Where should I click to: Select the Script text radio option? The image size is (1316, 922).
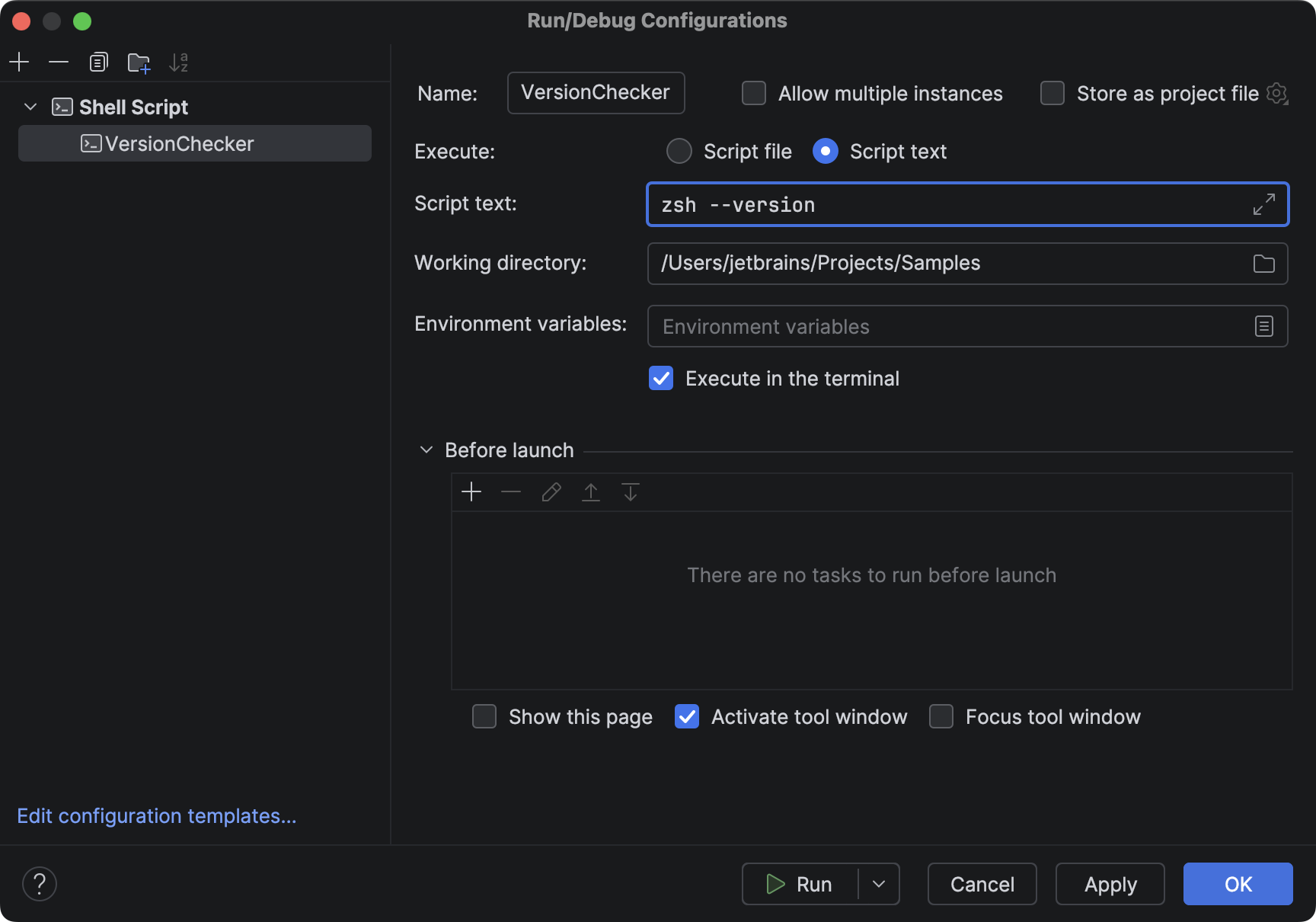(826, 151)
